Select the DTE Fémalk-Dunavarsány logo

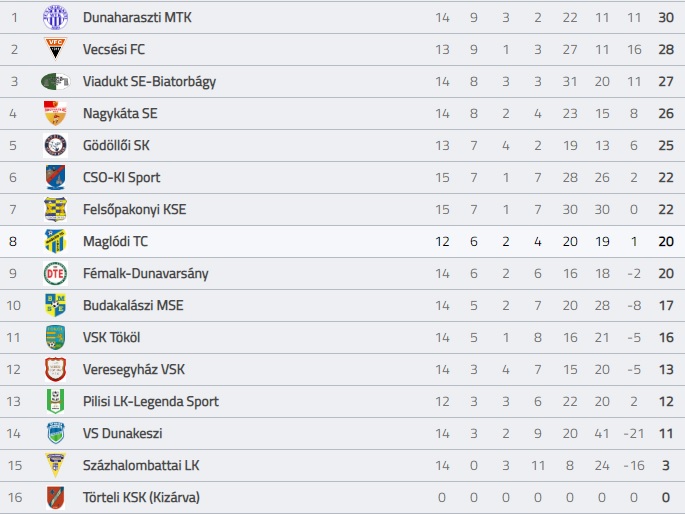(55, 273)
